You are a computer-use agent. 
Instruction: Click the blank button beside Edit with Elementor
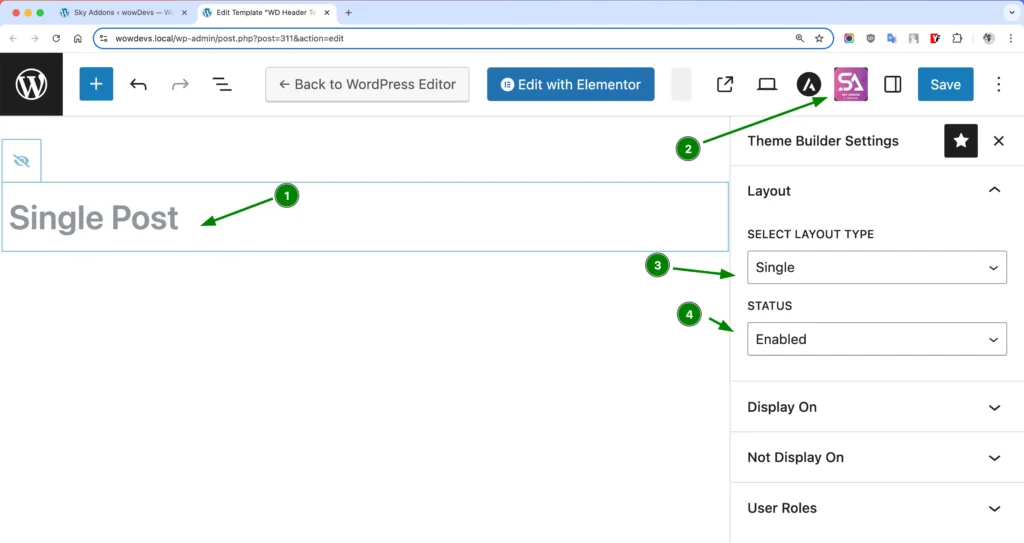pyautogui.click(x=681, y=84)
